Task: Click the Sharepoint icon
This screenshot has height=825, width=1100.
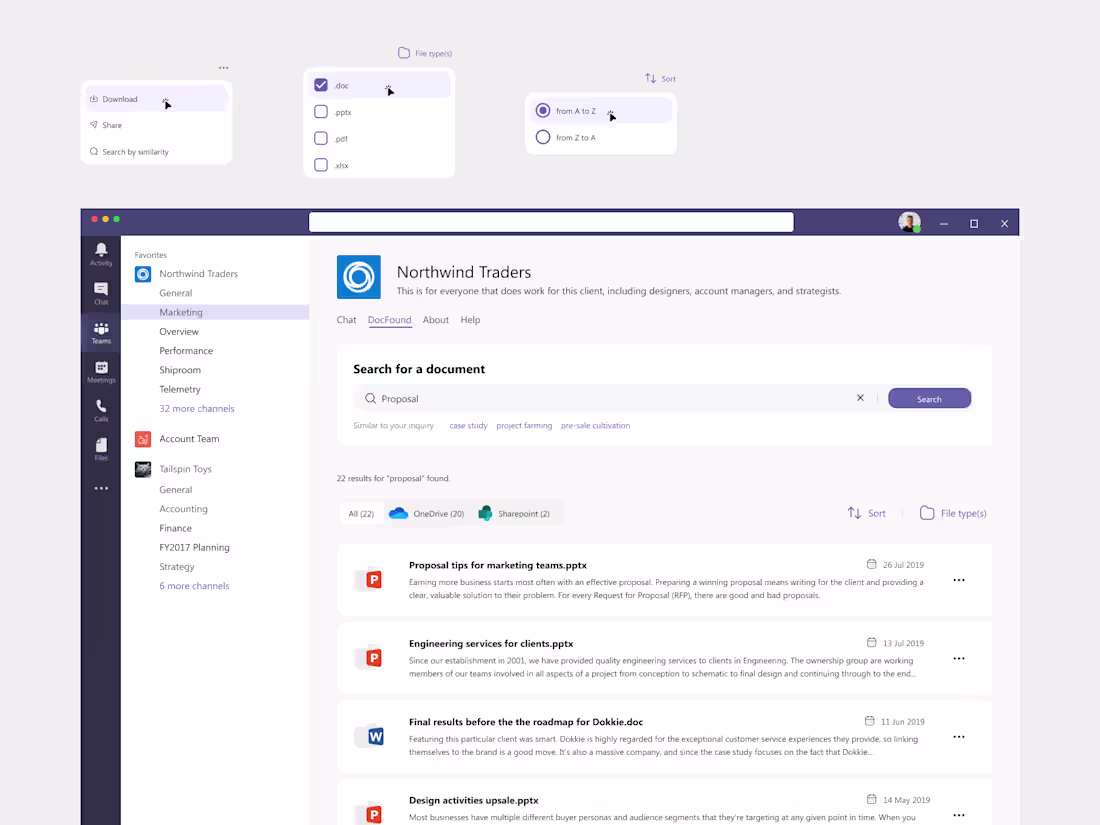Action: [485, 514]
